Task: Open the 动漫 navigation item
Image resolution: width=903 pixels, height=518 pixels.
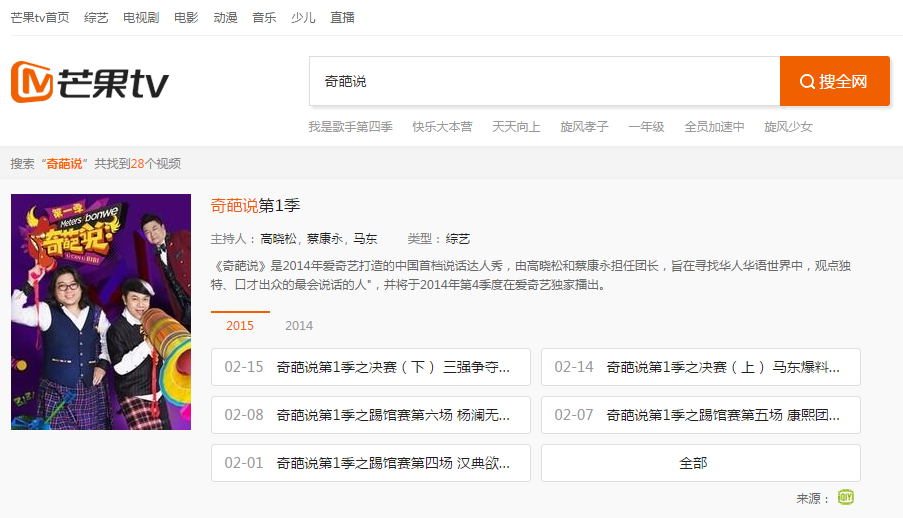Action: click(x=225, y=18)
